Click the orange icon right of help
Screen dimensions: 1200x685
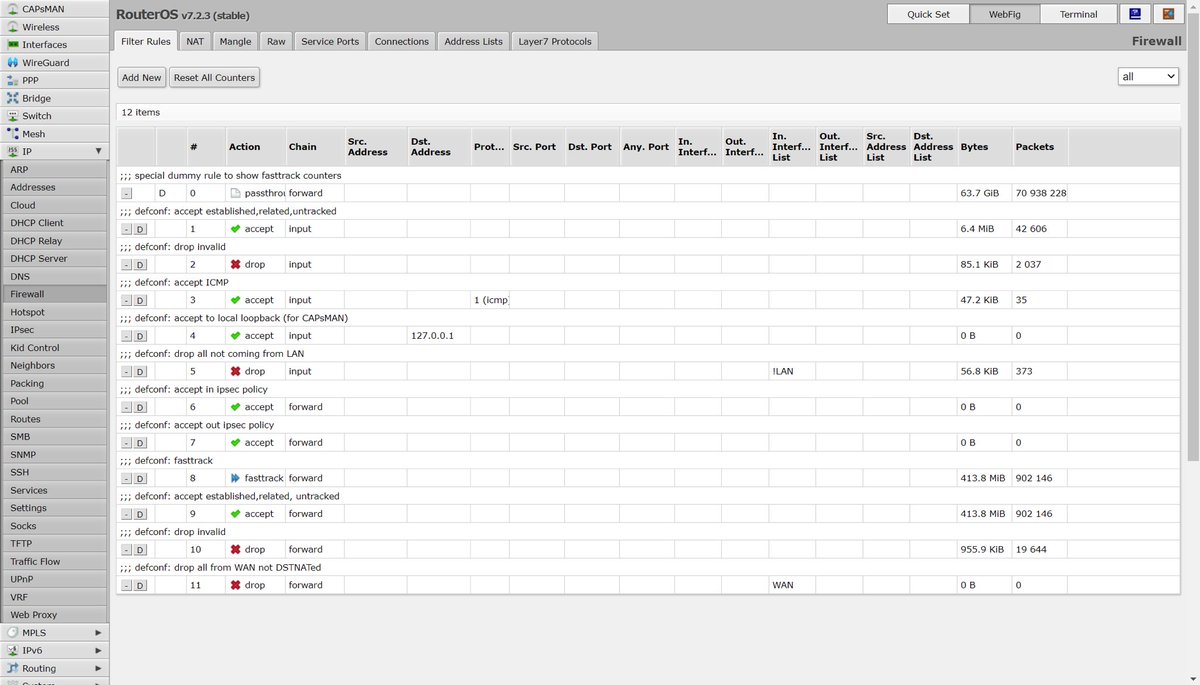[x=1168, y=14]
